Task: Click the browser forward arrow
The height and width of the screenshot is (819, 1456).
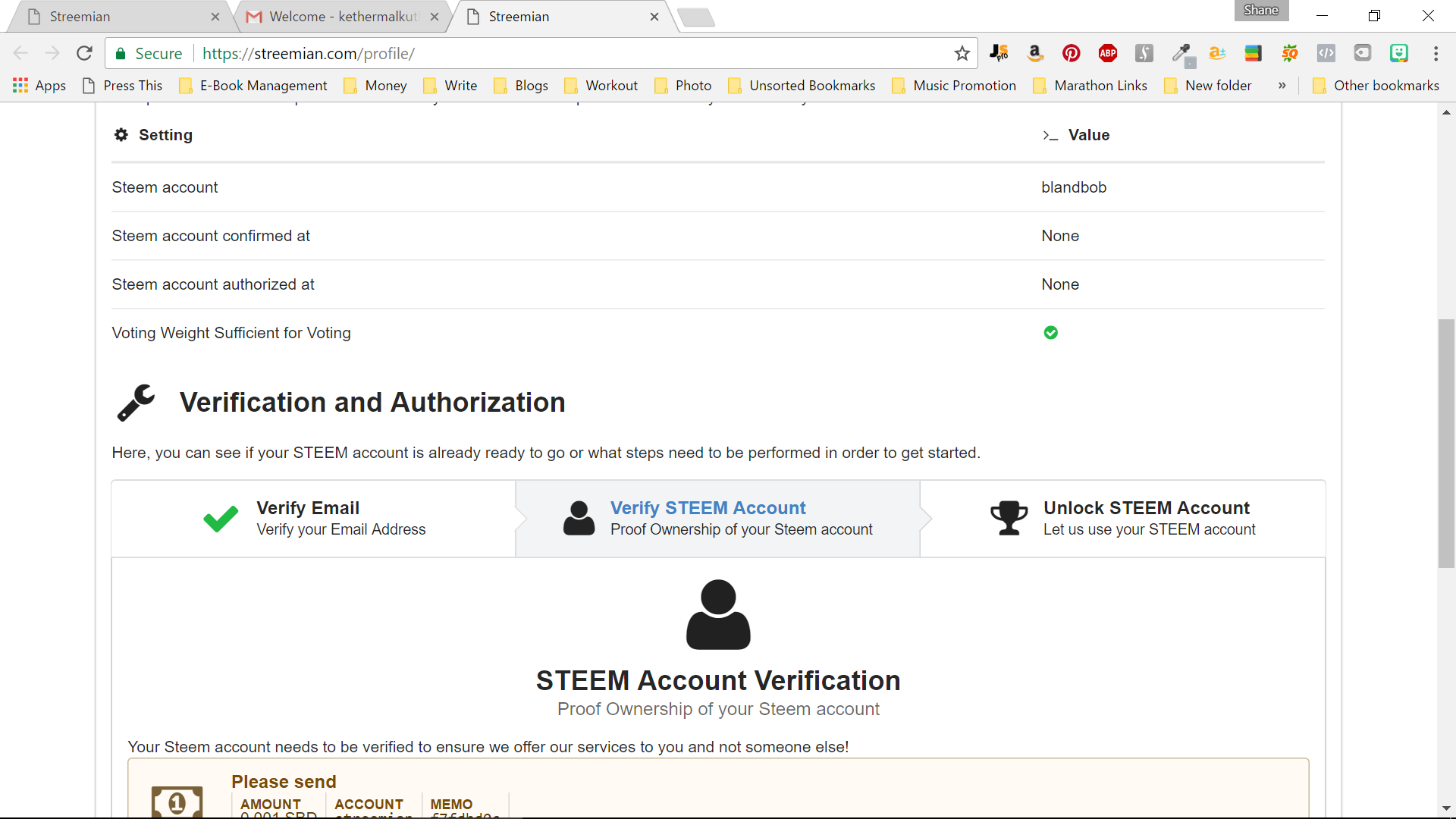Action: 52,53
